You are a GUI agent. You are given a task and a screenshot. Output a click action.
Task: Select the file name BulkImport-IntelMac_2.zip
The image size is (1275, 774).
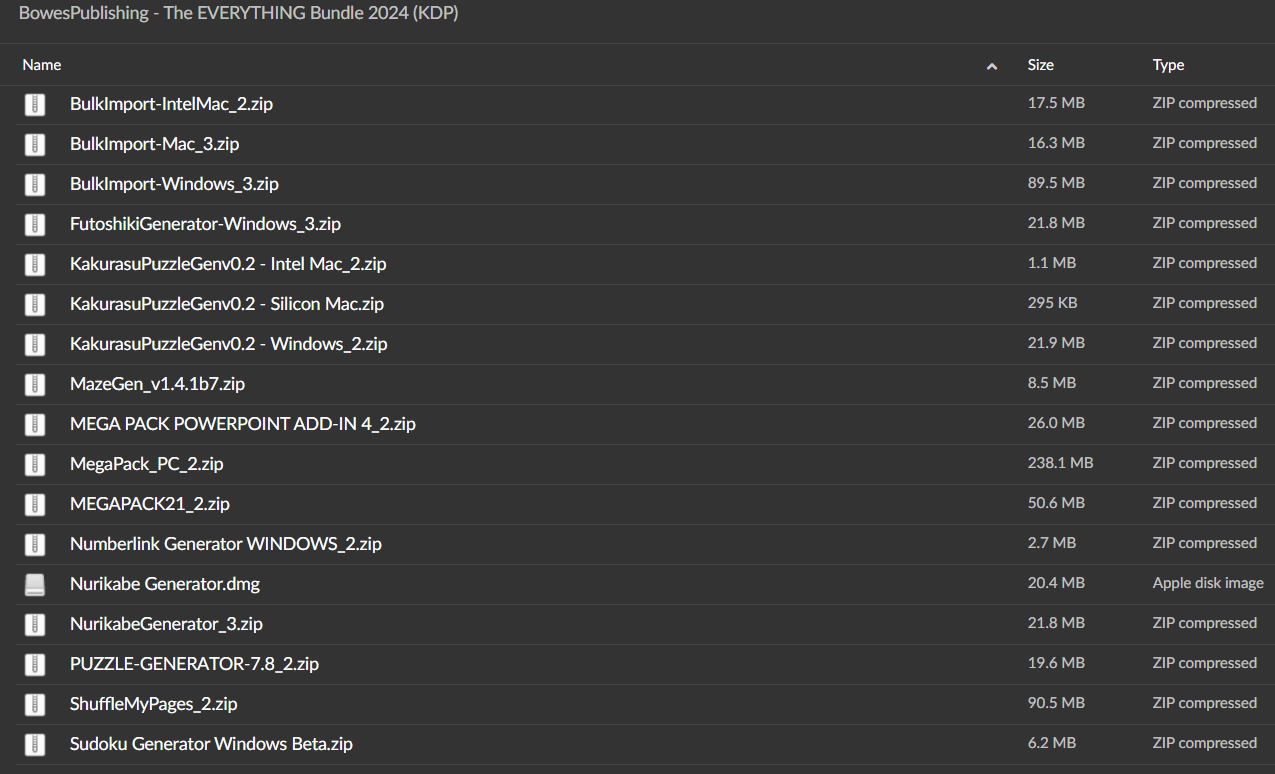(x=171, y=104)
